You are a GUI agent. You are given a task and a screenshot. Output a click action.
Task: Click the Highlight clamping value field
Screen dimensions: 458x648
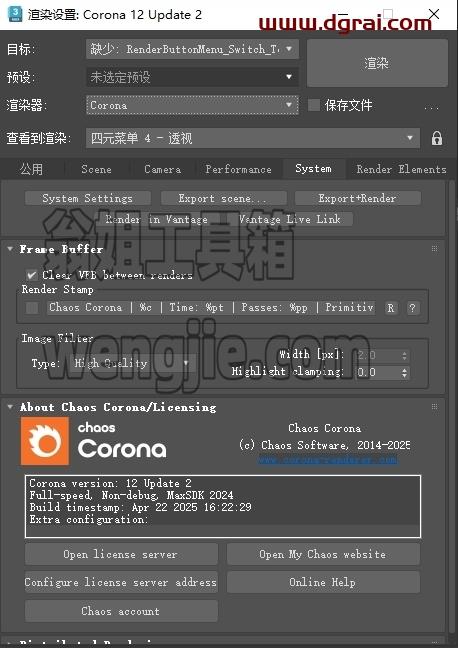(x=377, y=373)
